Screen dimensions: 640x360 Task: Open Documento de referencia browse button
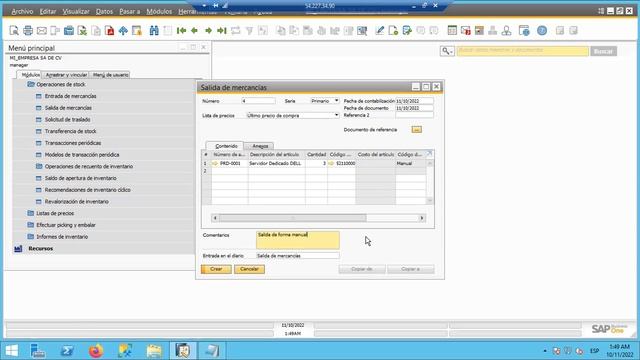pyautogui.click(x=417, y=129)
